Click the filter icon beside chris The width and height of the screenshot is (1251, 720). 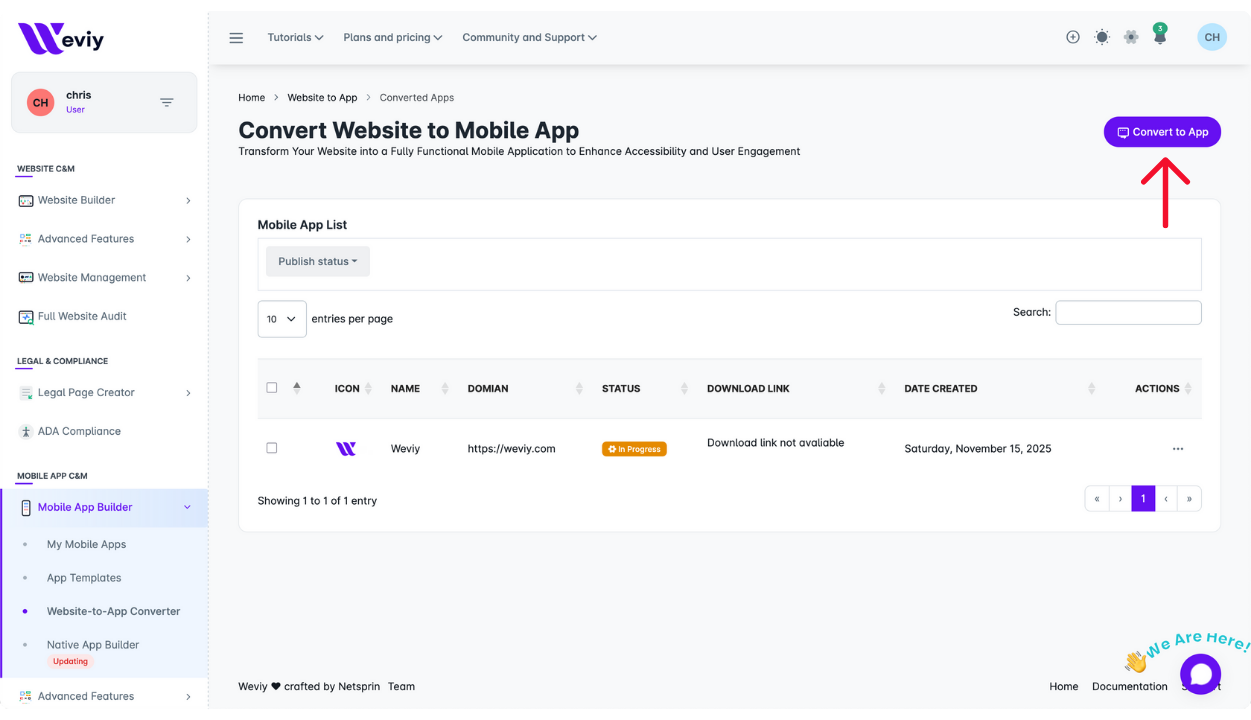[167, 102]
